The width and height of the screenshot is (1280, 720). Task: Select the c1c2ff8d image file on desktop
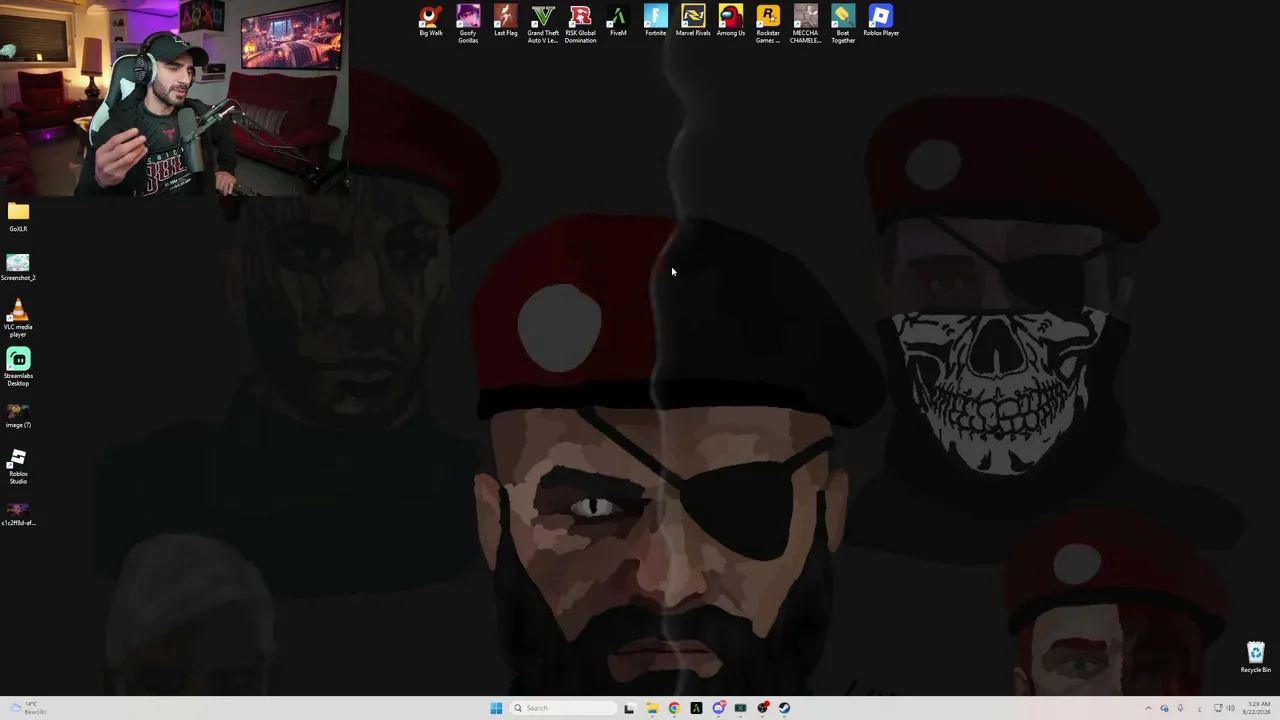18,514
